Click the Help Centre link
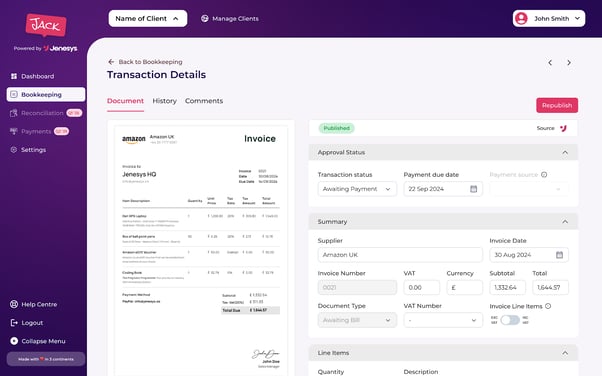The height and width of the screenshot is (376, 602). [x=39, y=304]
